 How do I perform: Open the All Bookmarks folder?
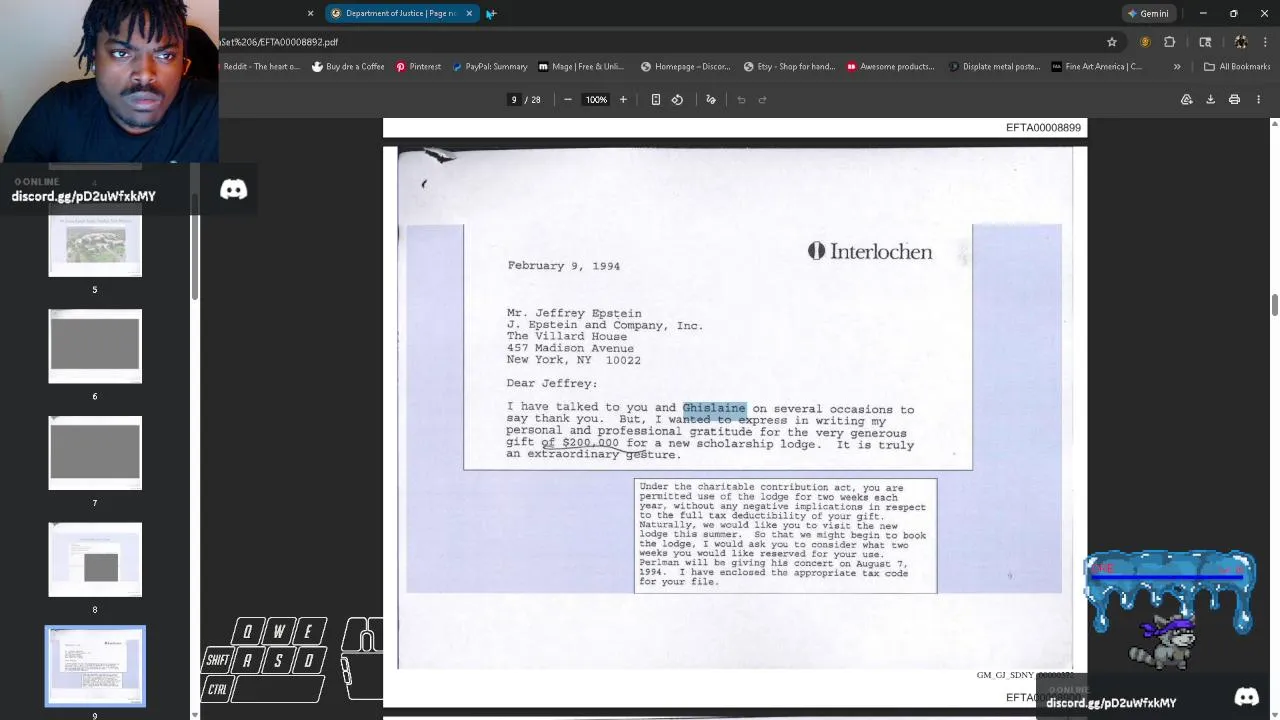[x=1237, y=66]
